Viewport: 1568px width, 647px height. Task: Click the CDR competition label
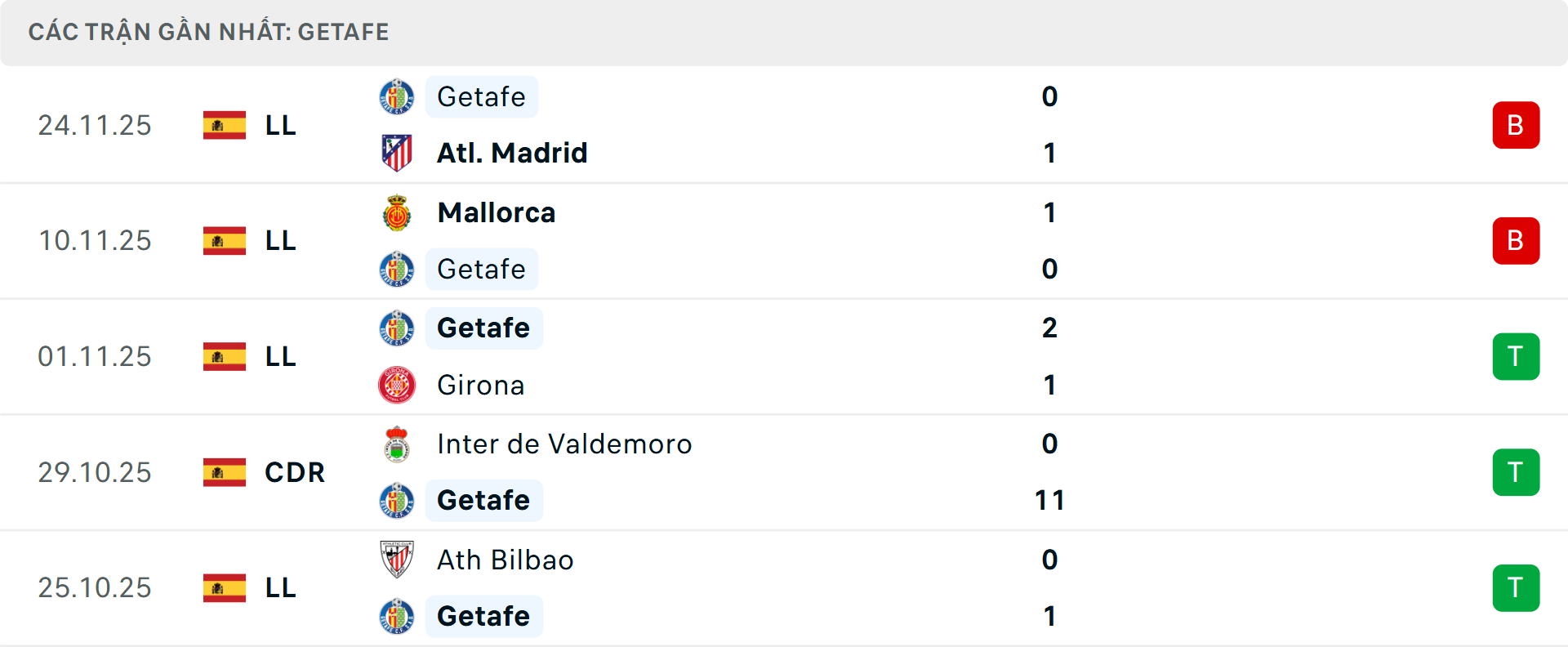(x=295, y=472)
